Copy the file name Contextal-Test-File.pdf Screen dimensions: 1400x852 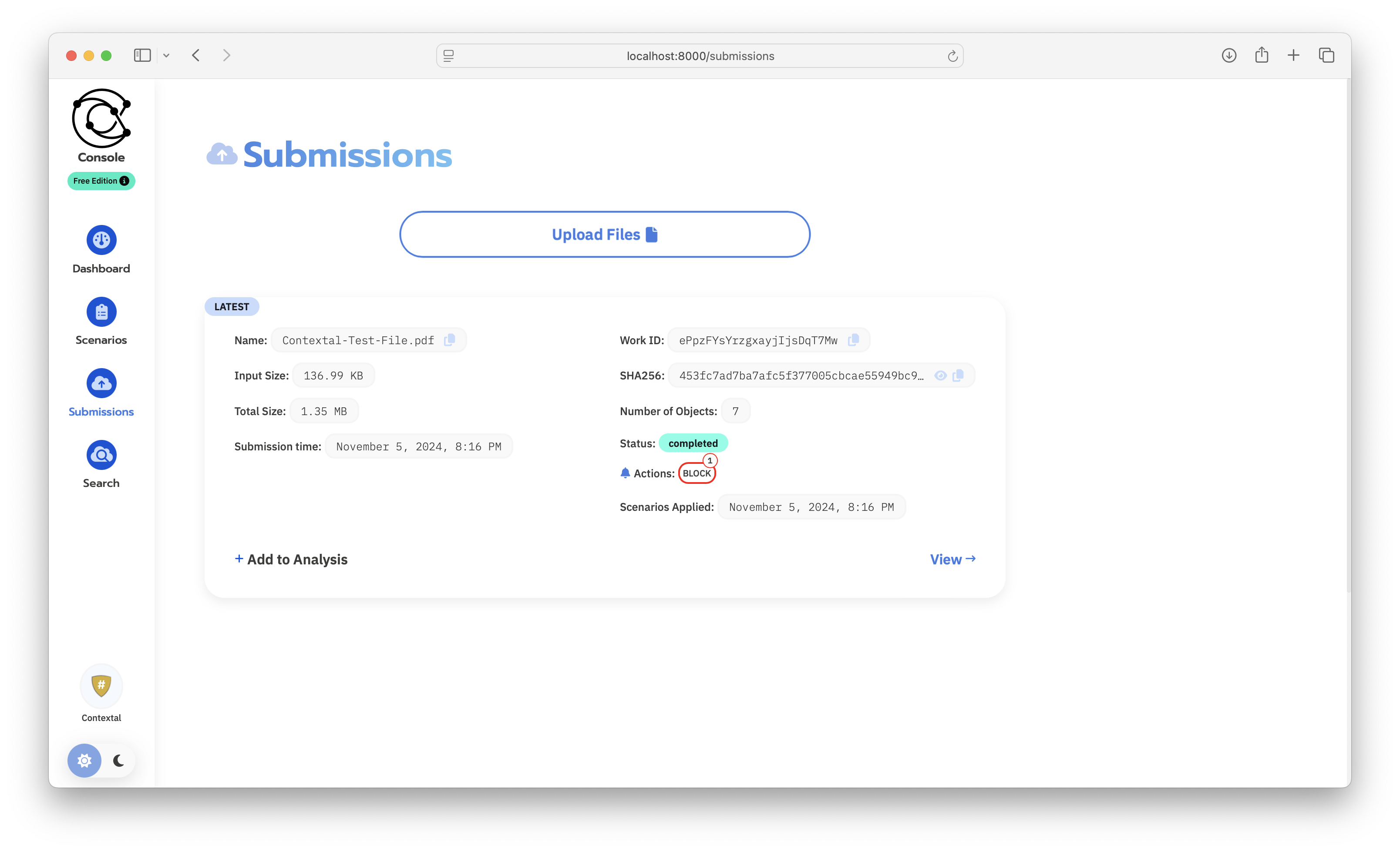coord(449,340)
